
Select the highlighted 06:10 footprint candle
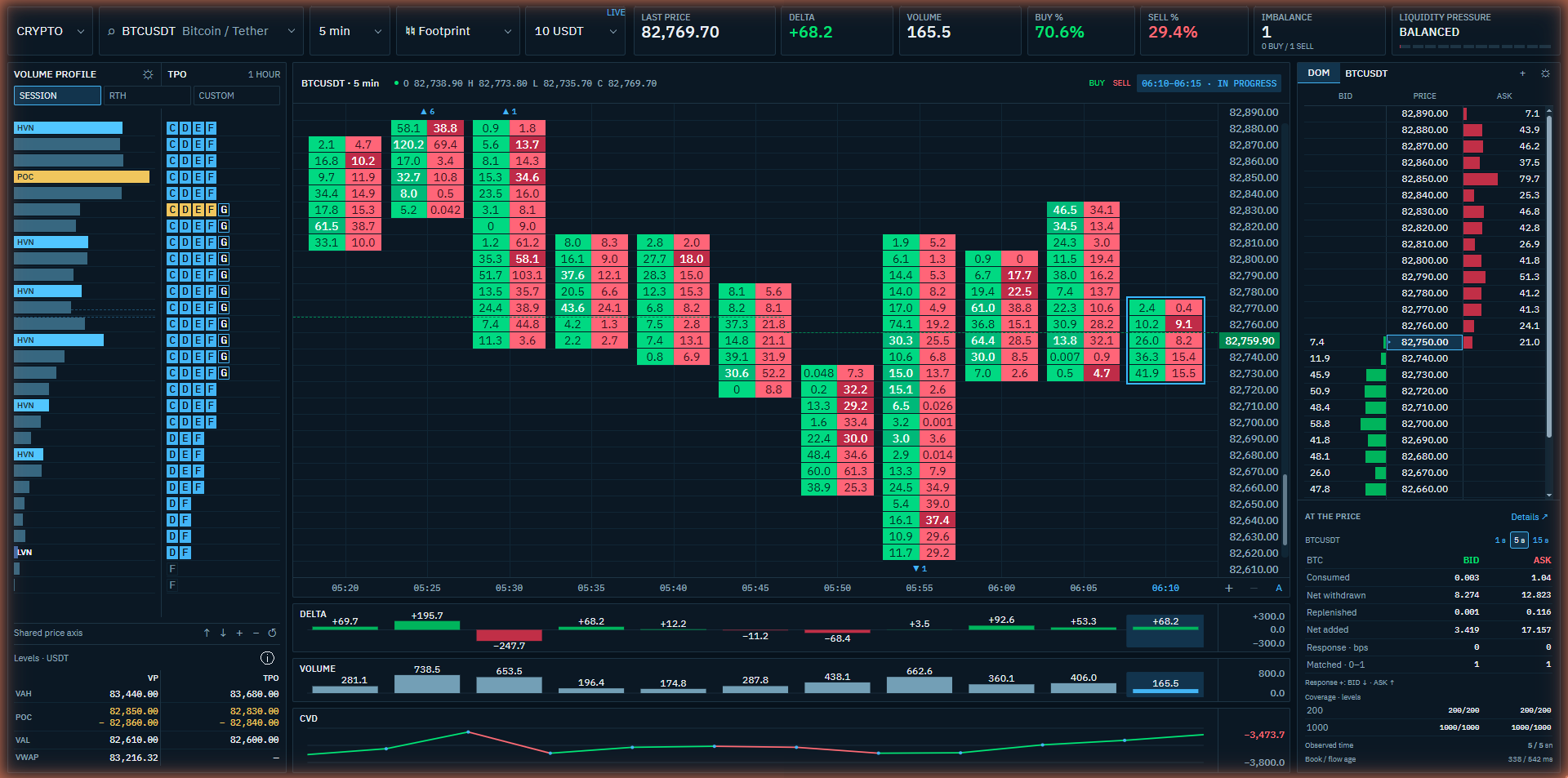click(1165, 340)
